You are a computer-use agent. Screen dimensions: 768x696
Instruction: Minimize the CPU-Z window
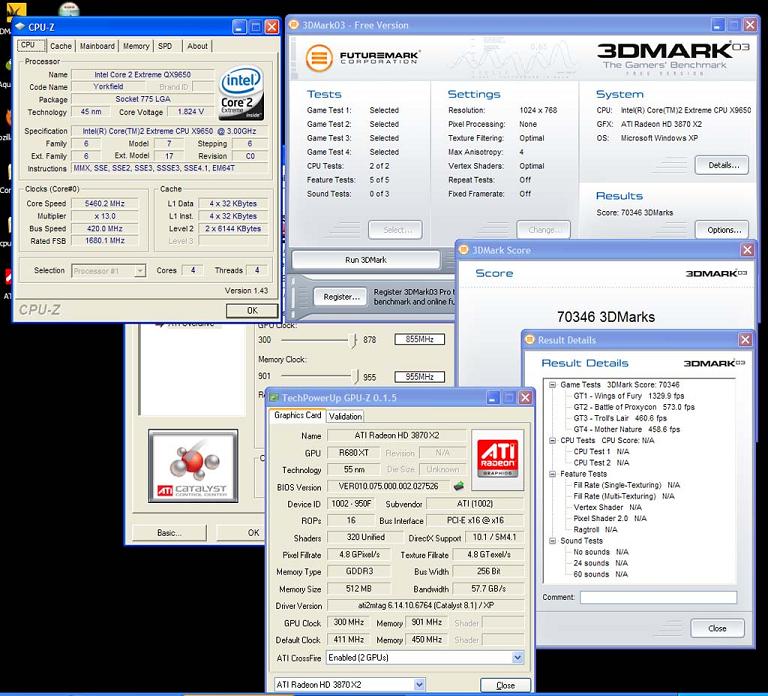(239, 27)
